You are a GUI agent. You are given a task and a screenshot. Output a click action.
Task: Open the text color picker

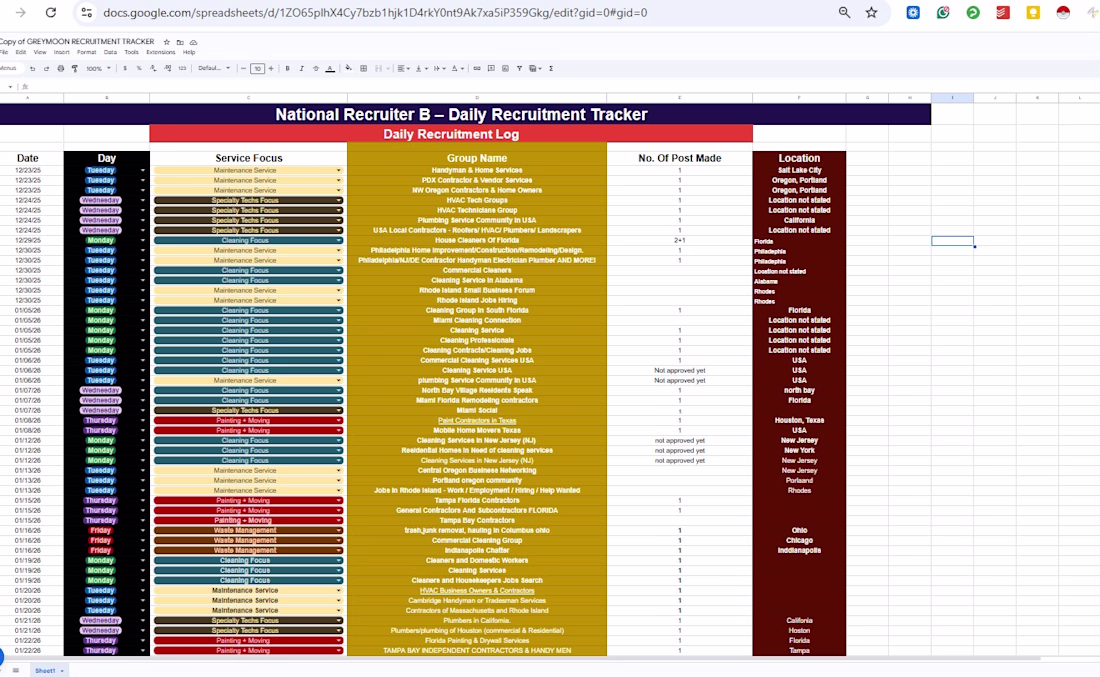330,69
